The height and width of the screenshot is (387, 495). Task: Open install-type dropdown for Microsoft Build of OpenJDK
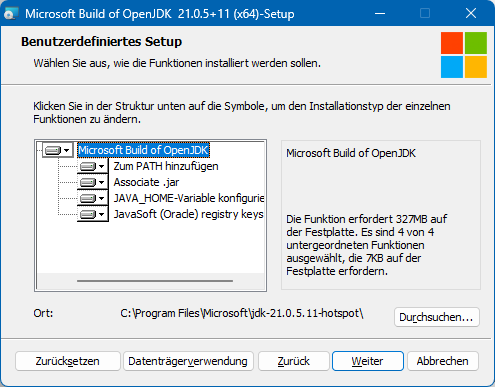(x=58, y=150)
